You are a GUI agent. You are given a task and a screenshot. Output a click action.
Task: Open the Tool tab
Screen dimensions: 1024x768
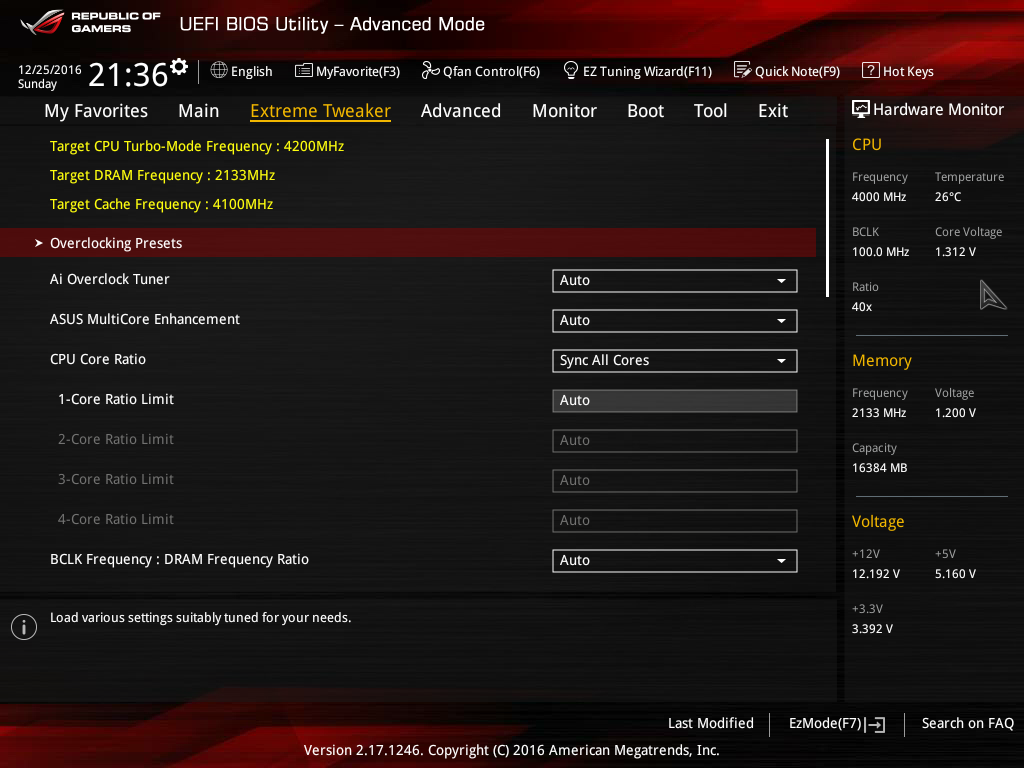[x=710, y=111]
